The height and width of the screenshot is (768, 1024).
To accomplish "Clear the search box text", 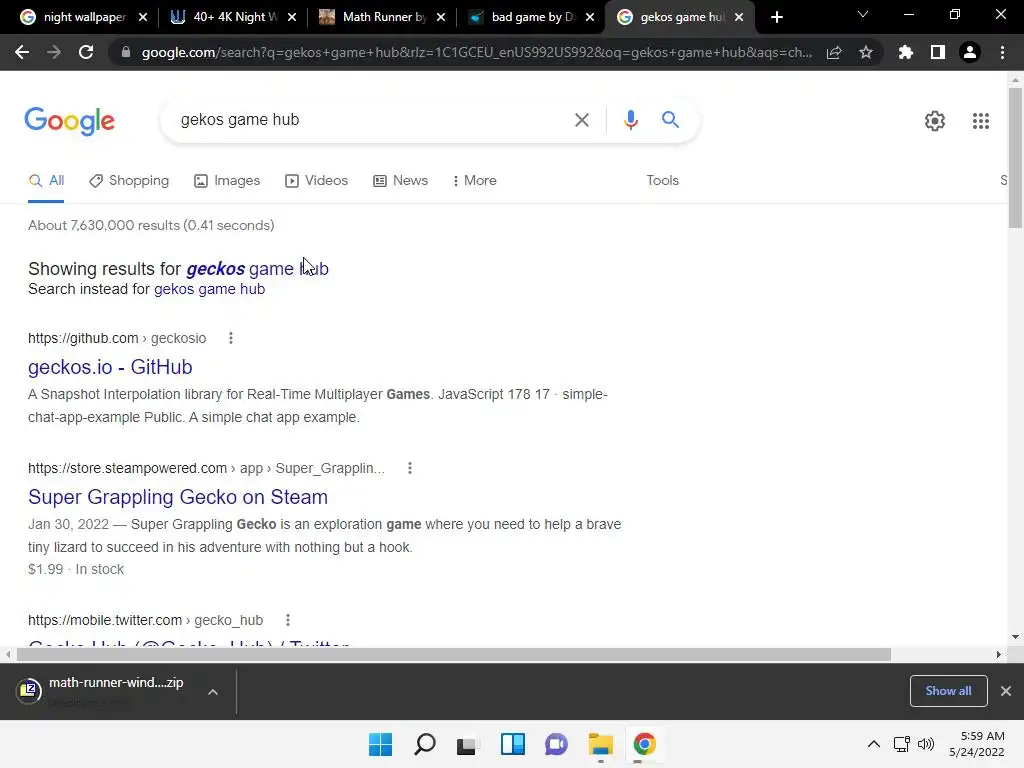I will click(581, 120).
